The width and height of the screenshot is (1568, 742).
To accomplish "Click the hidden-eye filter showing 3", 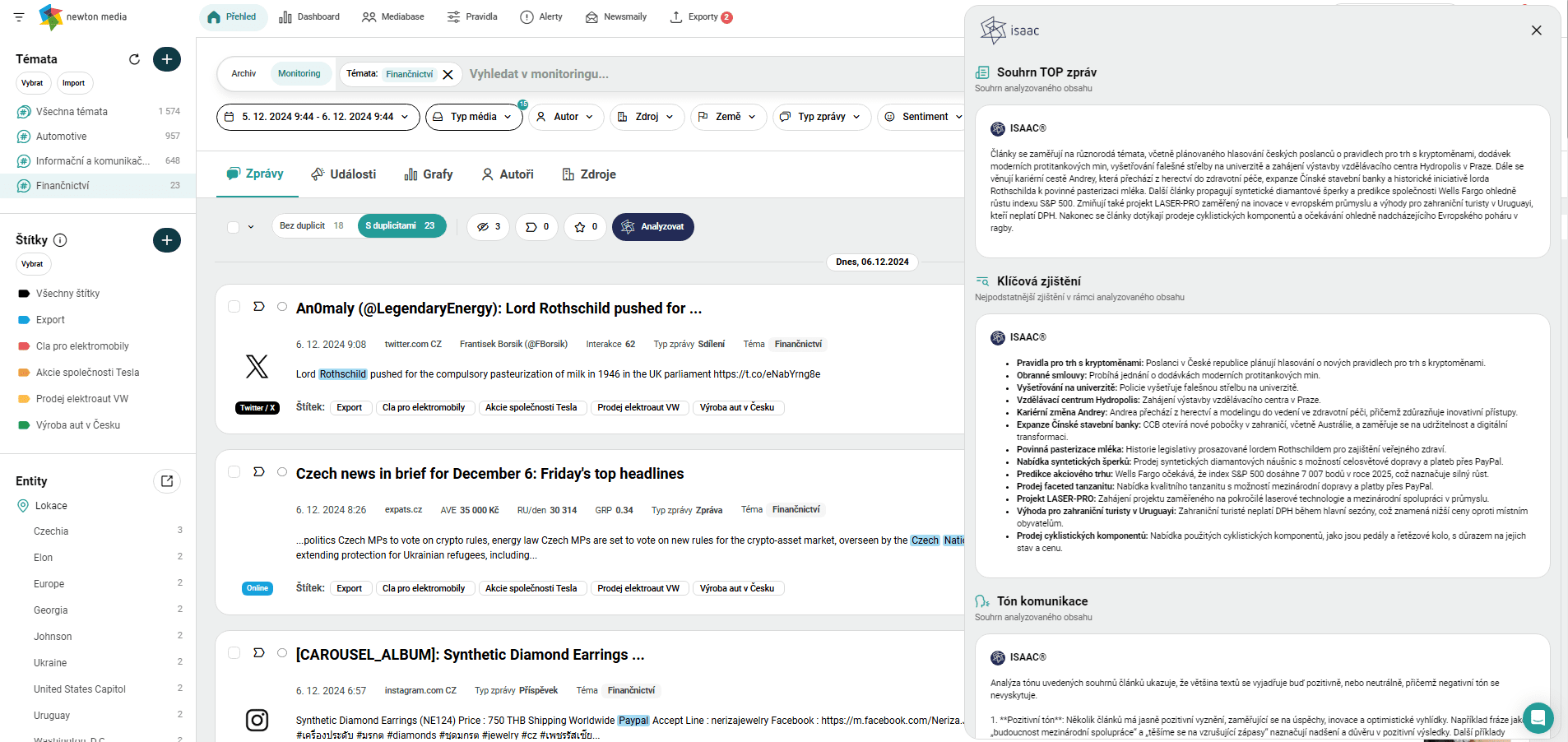I will click(489, 227).
